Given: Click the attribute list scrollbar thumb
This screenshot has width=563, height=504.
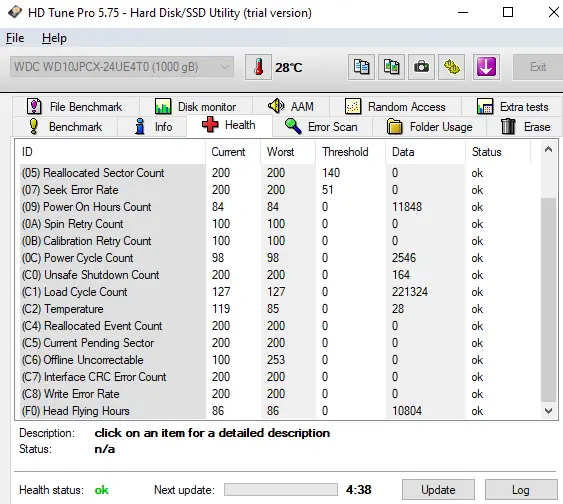Looking at the screenshot, I should (x=548, y=300).
